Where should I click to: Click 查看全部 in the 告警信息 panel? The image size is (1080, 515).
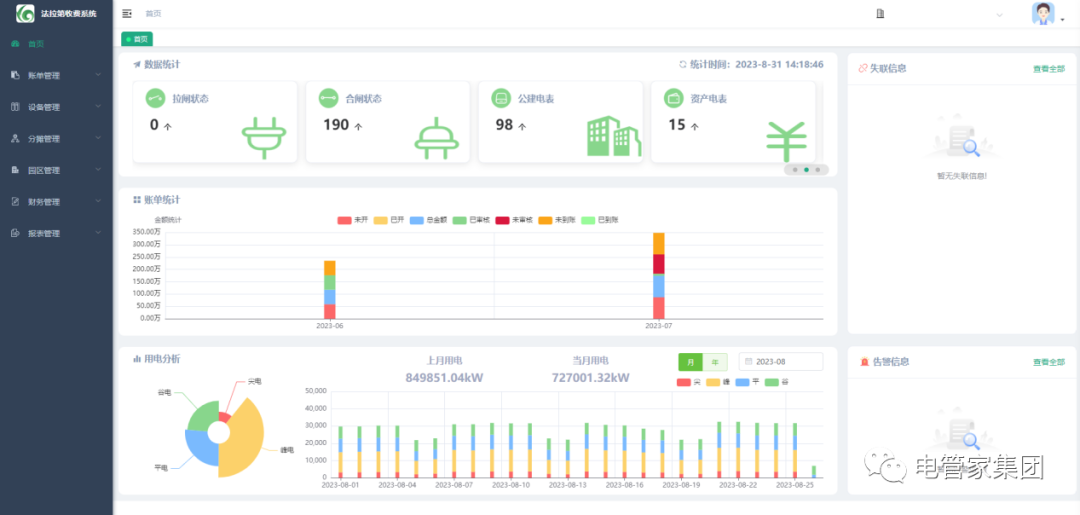1048,362
